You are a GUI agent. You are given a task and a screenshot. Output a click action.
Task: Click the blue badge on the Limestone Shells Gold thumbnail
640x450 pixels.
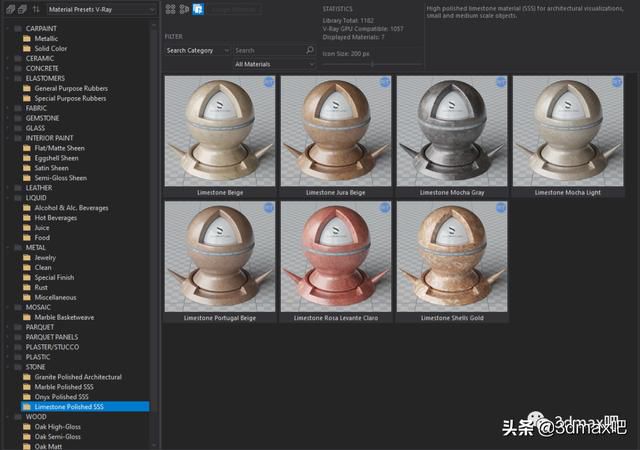[x=501, y=207]
